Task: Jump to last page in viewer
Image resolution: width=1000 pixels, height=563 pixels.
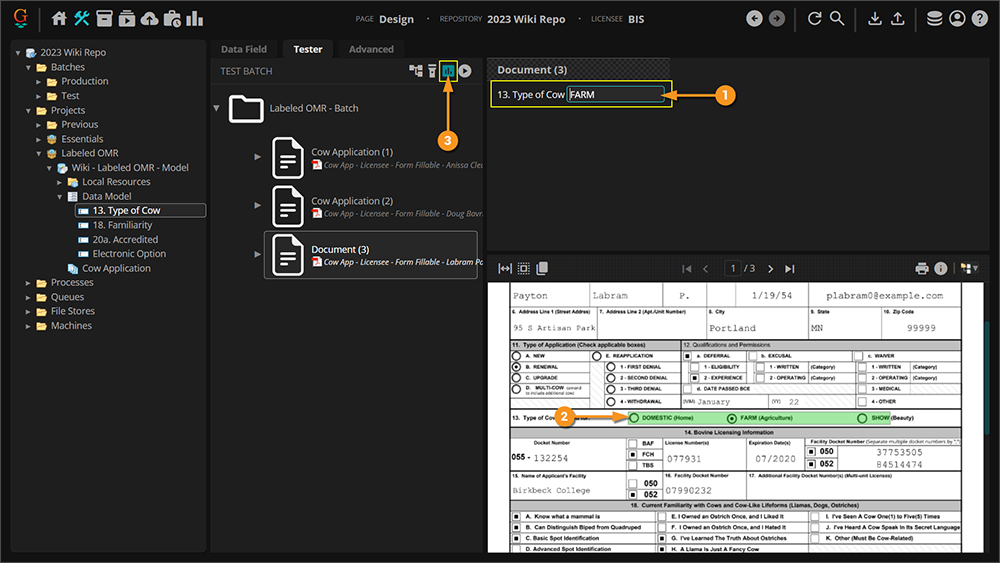Action: [x=790, y=268]
